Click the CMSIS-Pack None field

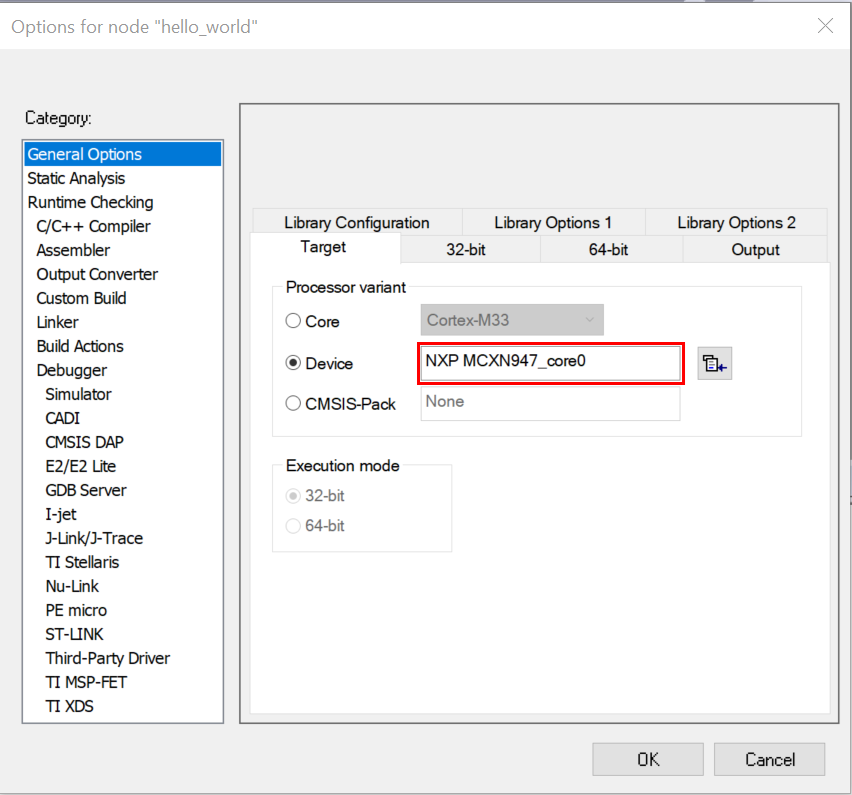[x=549, y=402]
